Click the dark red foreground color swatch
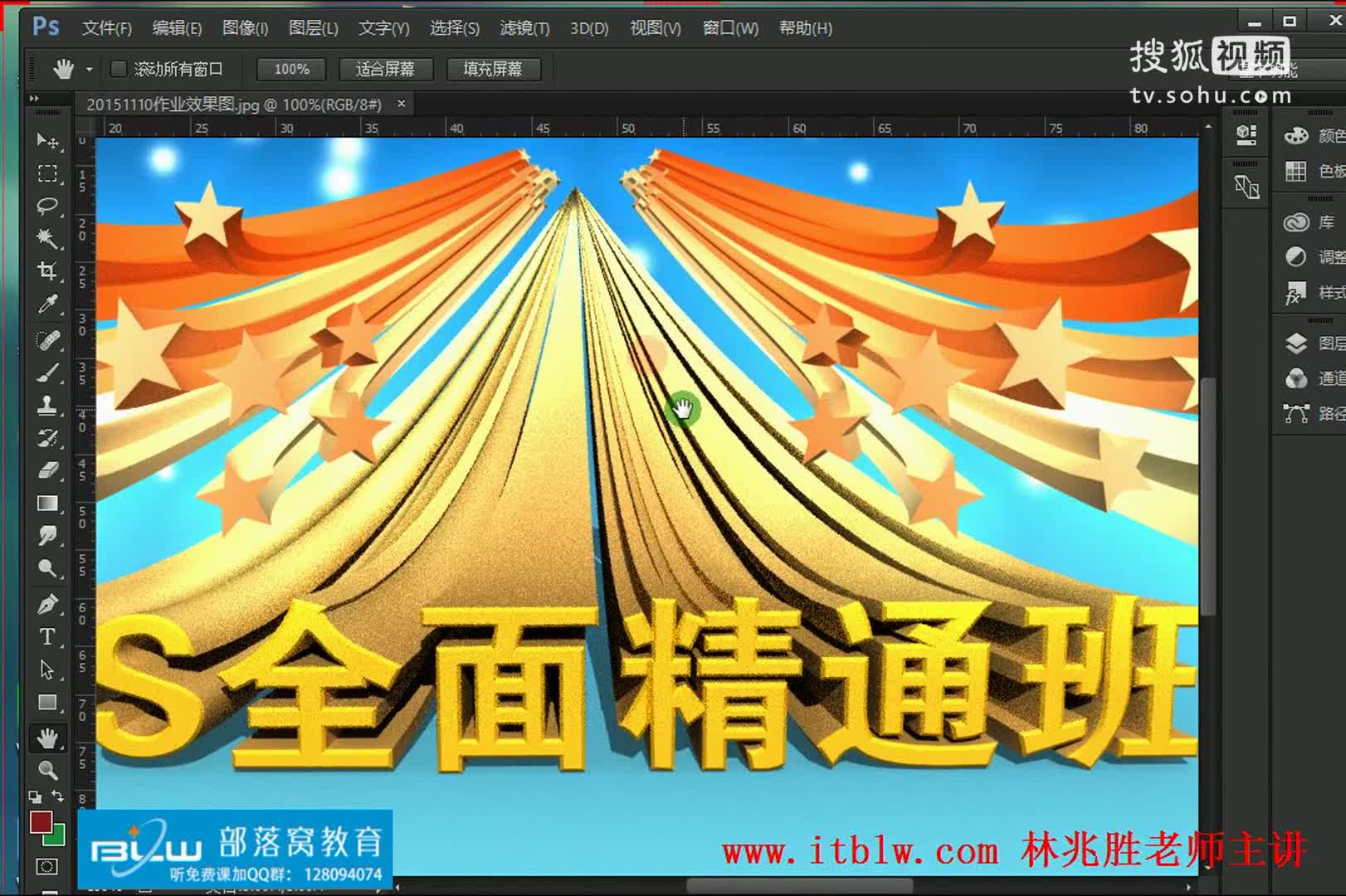1346x896 pixels. pyautogui.click(x=40, y=822)
